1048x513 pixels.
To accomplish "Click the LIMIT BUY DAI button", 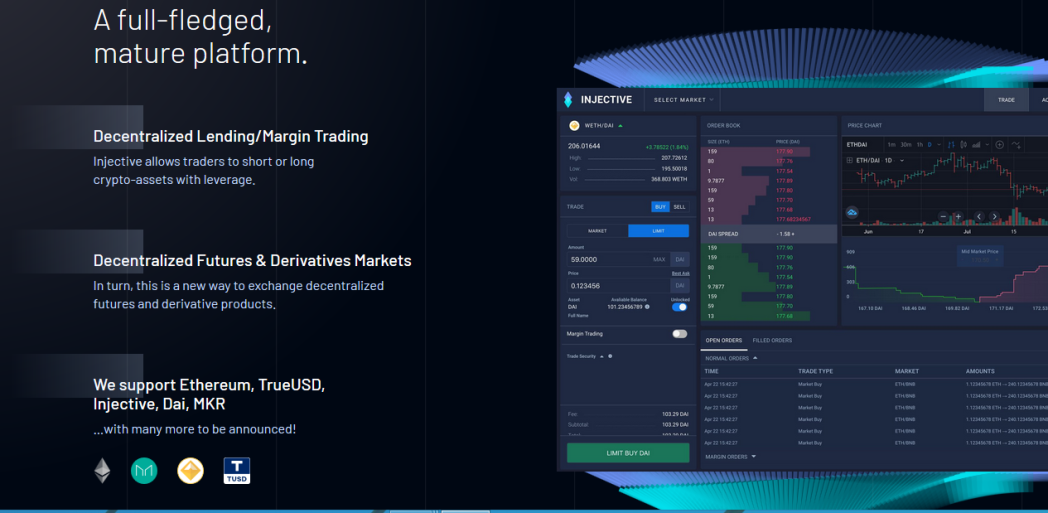I will click(628, 453).
